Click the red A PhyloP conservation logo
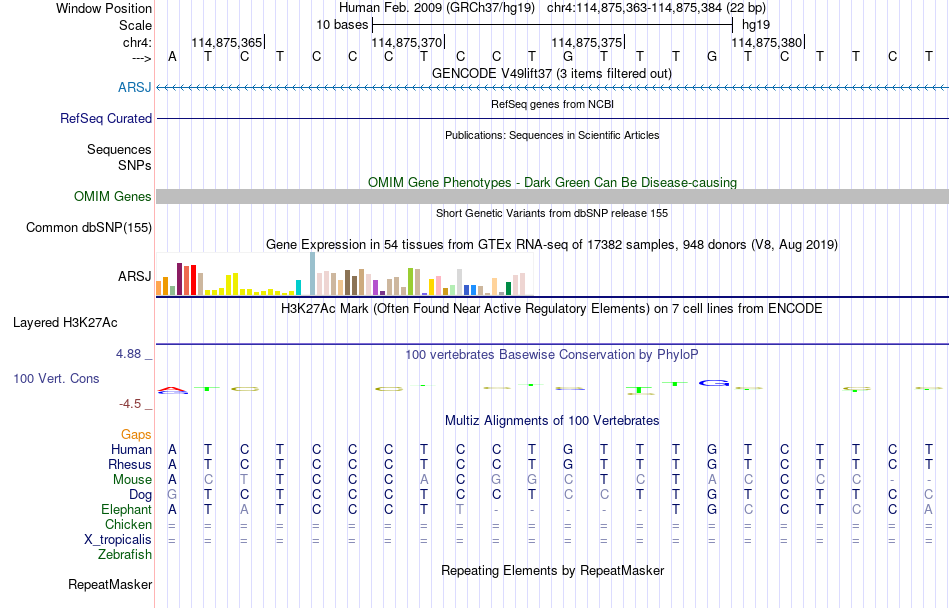950x608 pixels. (173, 390)
